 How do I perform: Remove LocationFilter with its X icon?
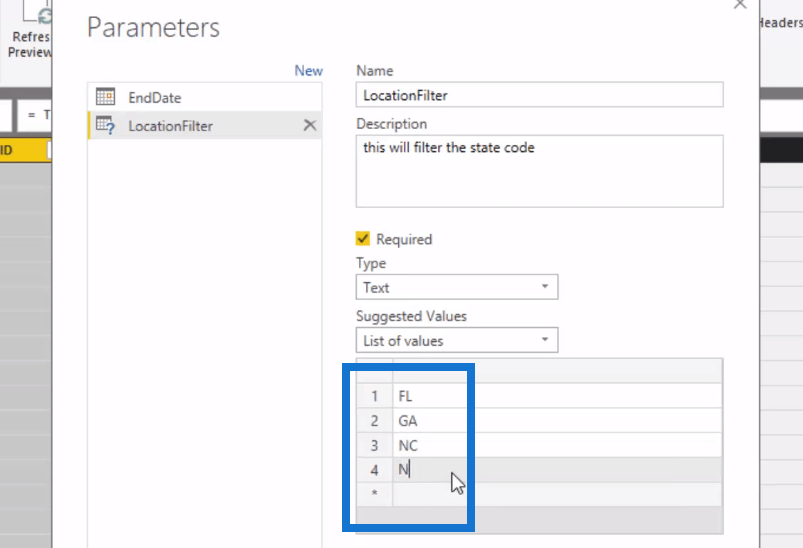(309, 125)
